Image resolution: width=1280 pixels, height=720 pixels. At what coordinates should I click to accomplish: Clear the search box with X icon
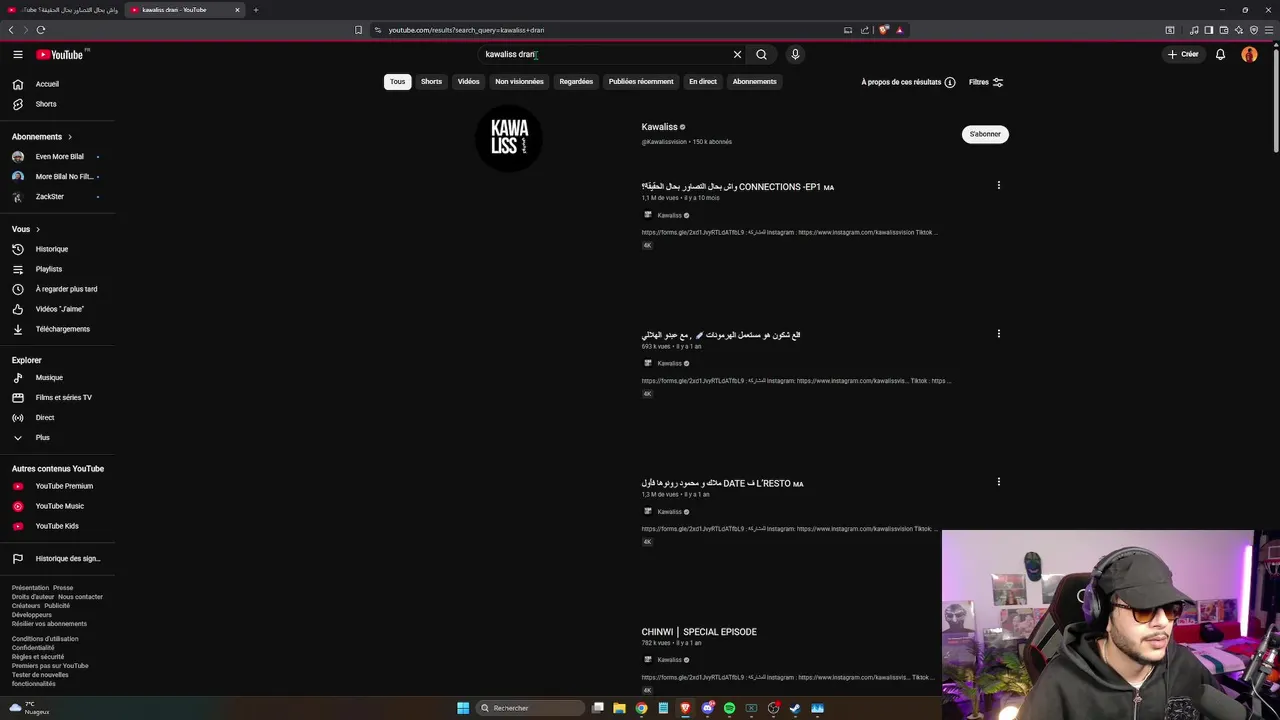coord(737,54)
